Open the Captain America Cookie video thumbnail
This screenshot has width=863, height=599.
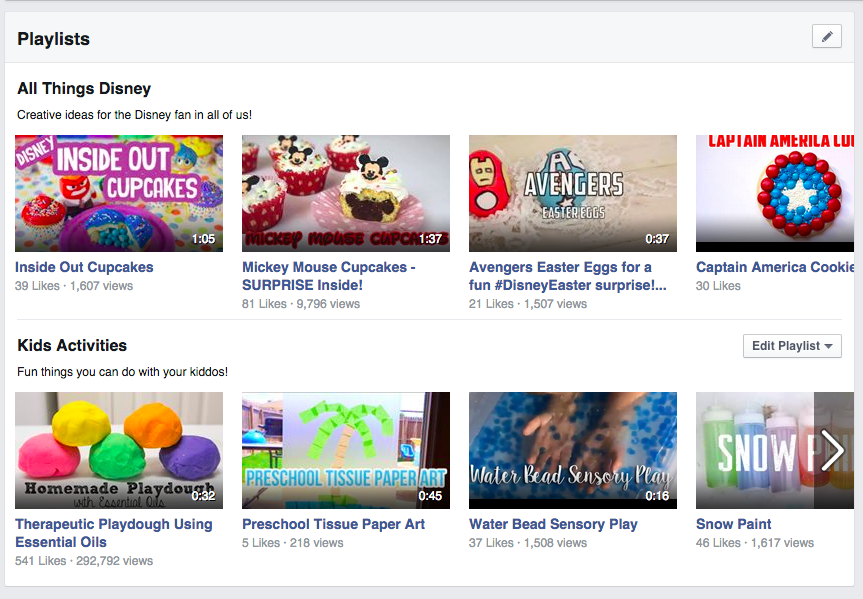[x=775, y=193]
